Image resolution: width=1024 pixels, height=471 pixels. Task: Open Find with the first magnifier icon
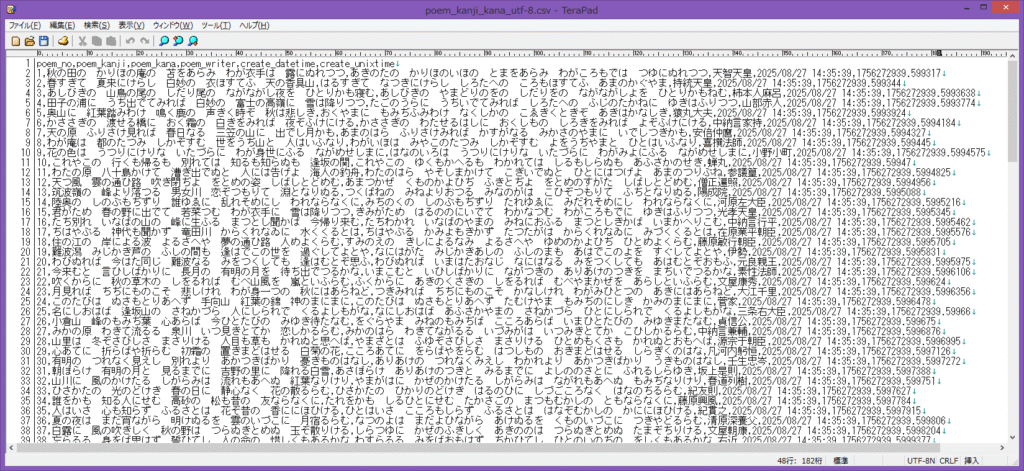(165, 40)
